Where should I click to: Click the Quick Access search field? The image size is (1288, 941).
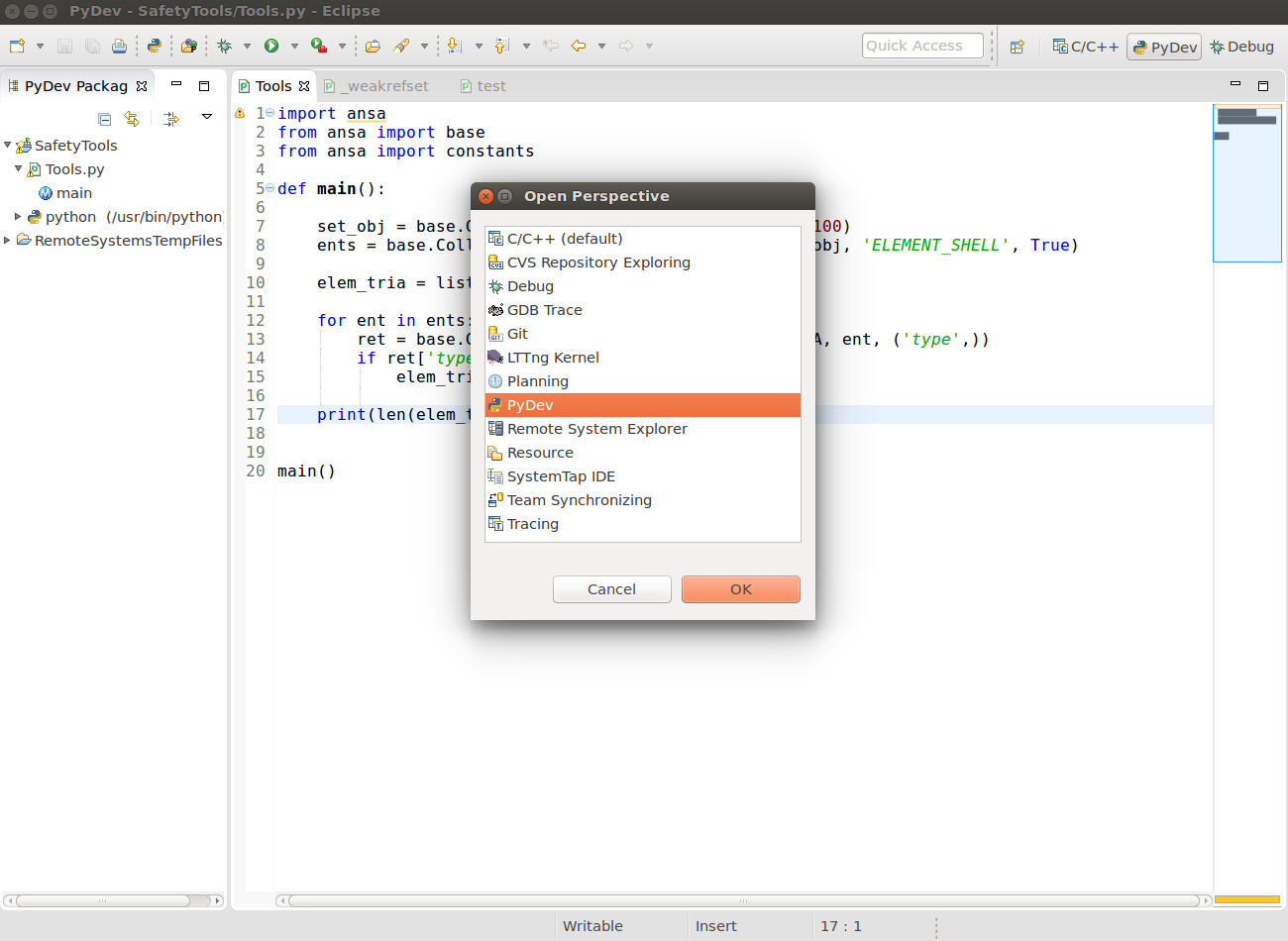click(921, 46)
